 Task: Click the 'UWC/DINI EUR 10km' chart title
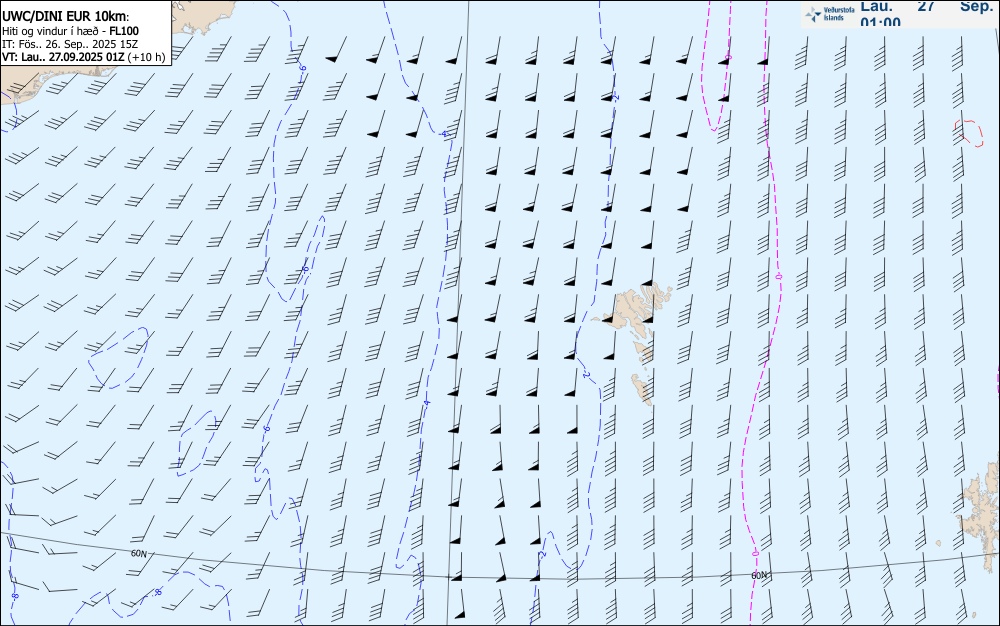pos(64,17)
